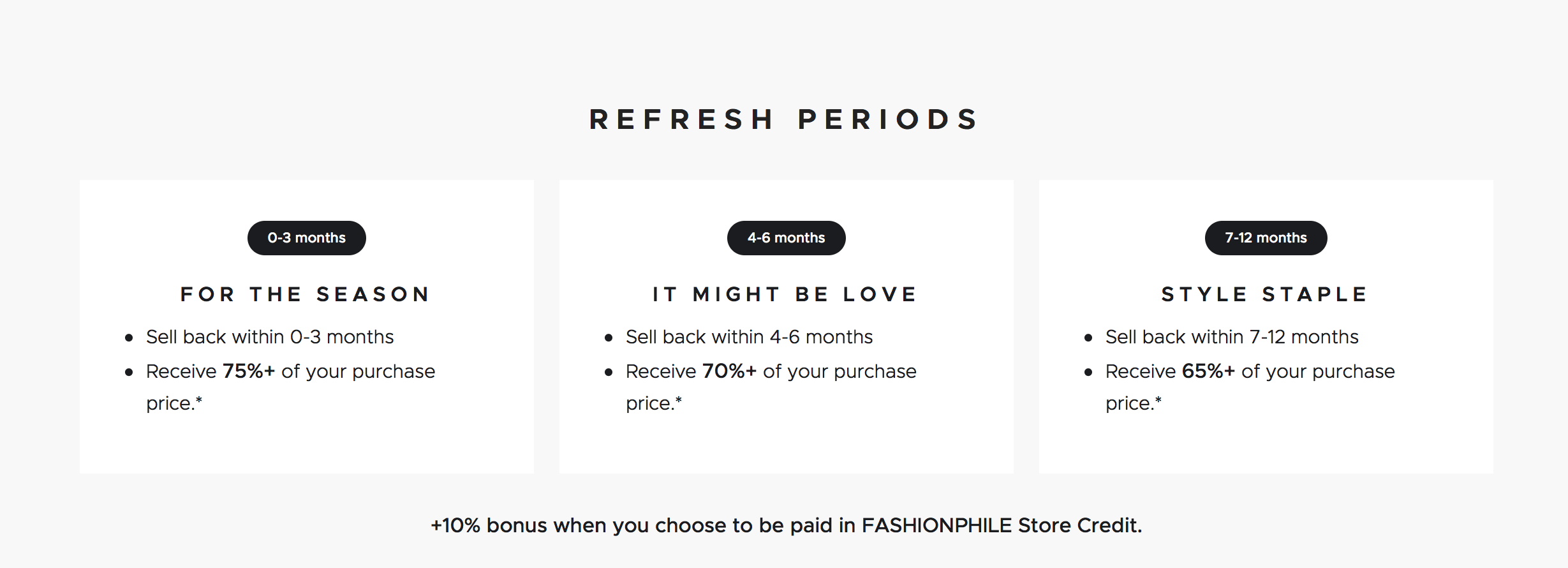Click the FOR THE SEASON title
Viewport: 1568px width, 568px height.
click(306, 294)
